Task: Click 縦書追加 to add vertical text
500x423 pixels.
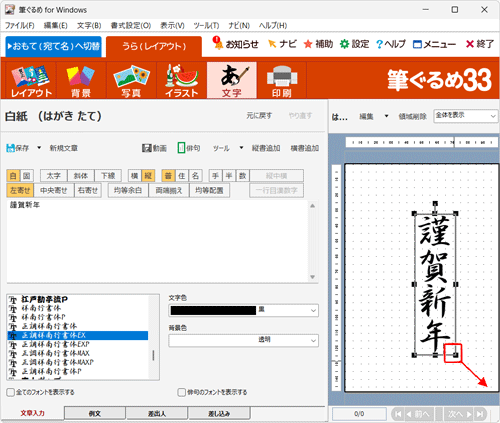Action: pyautogui.click(x=266, y=148)
